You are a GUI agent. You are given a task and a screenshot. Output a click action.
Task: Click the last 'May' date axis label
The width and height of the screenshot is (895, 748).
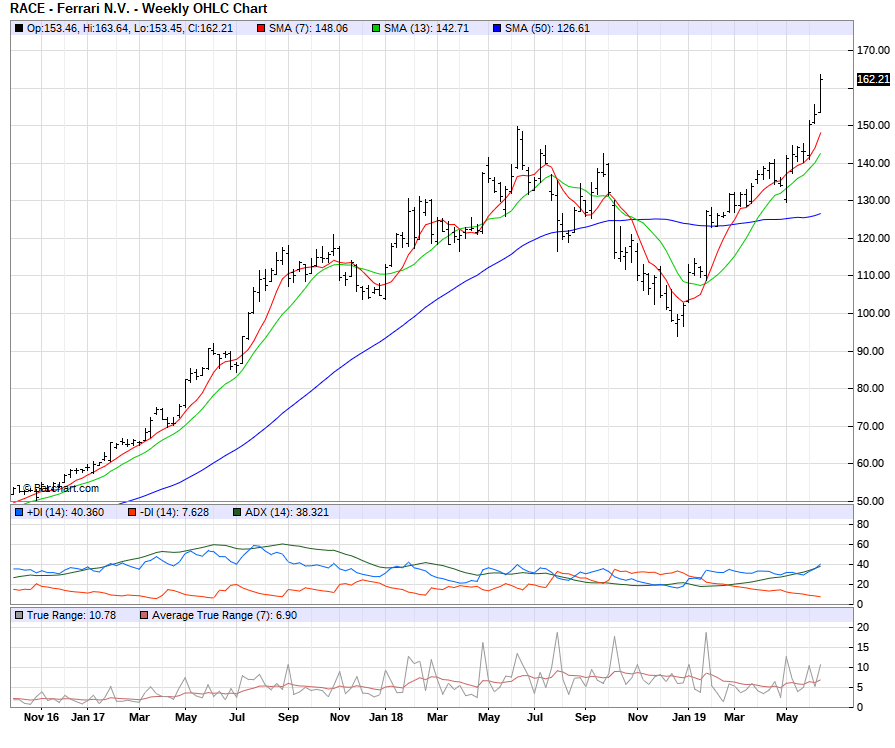[x=787, y=717]
